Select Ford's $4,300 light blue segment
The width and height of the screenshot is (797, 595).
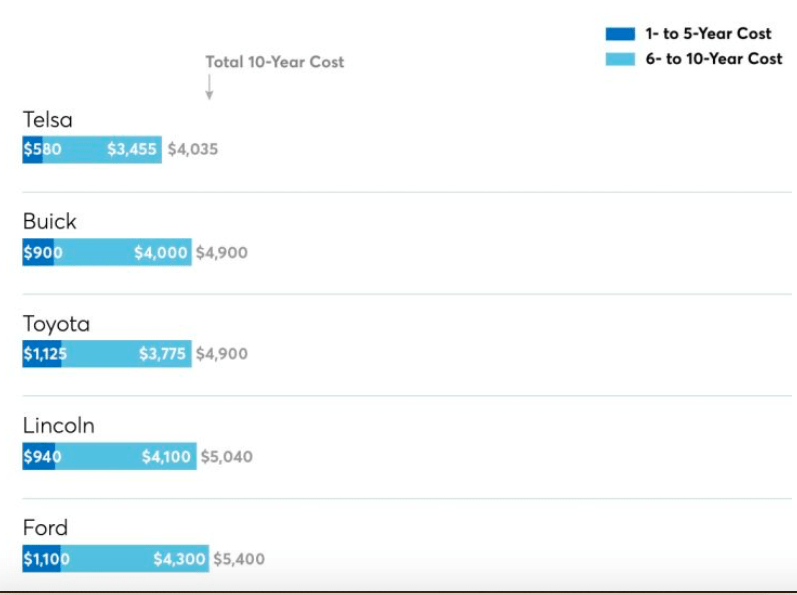135,558
